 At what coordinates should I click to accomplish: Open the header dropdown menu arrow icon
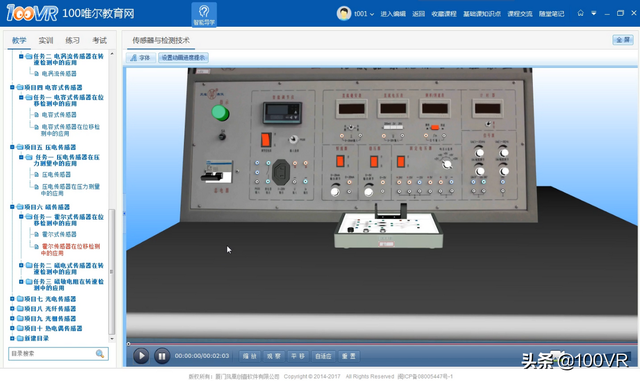coord(593,13)
